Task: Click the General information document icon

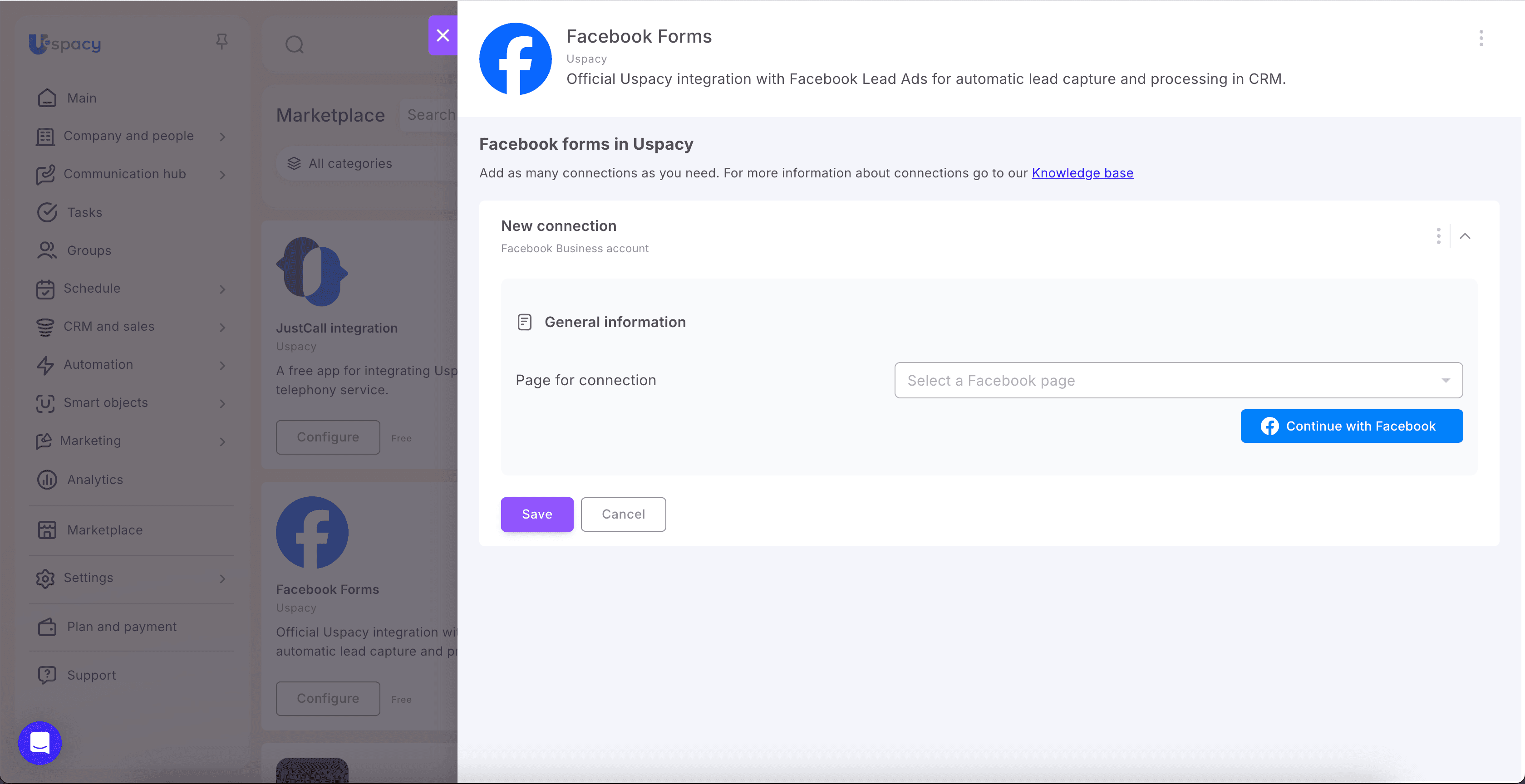Action: tap(525, 322)
